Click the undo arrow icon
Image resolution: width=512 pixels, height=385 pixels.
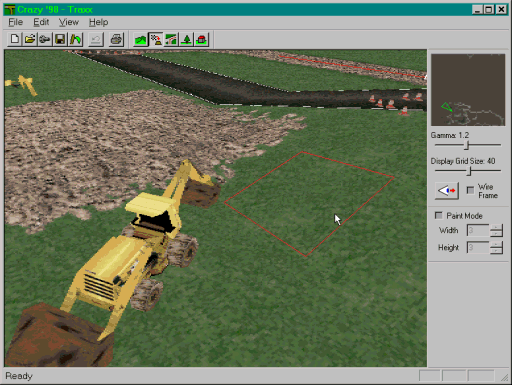pos(96,39)
